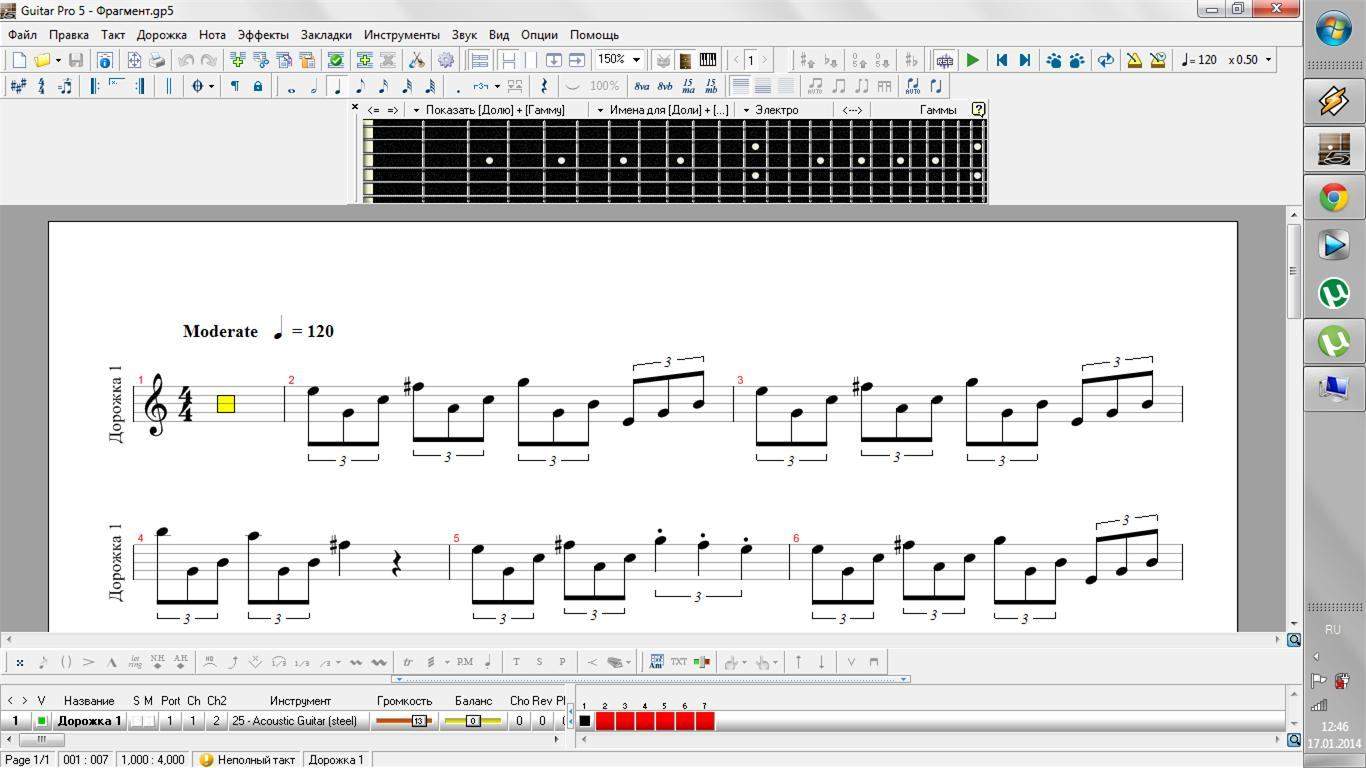Expand the tempo speed x0.50 dropdown
The width and height of the screenshot is (1366, 768).
[1268, 60]
